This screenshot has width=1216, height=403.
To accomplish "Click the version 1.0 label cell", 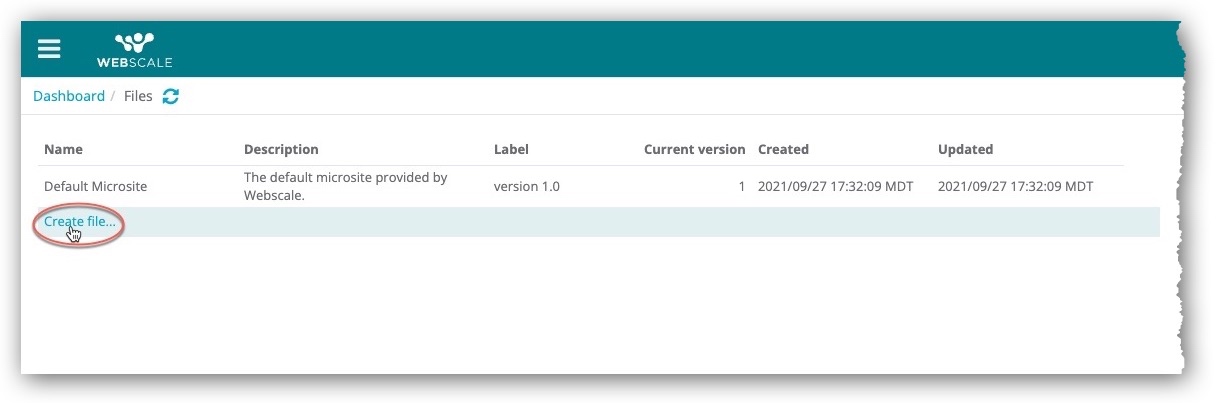I will [526, 187].
